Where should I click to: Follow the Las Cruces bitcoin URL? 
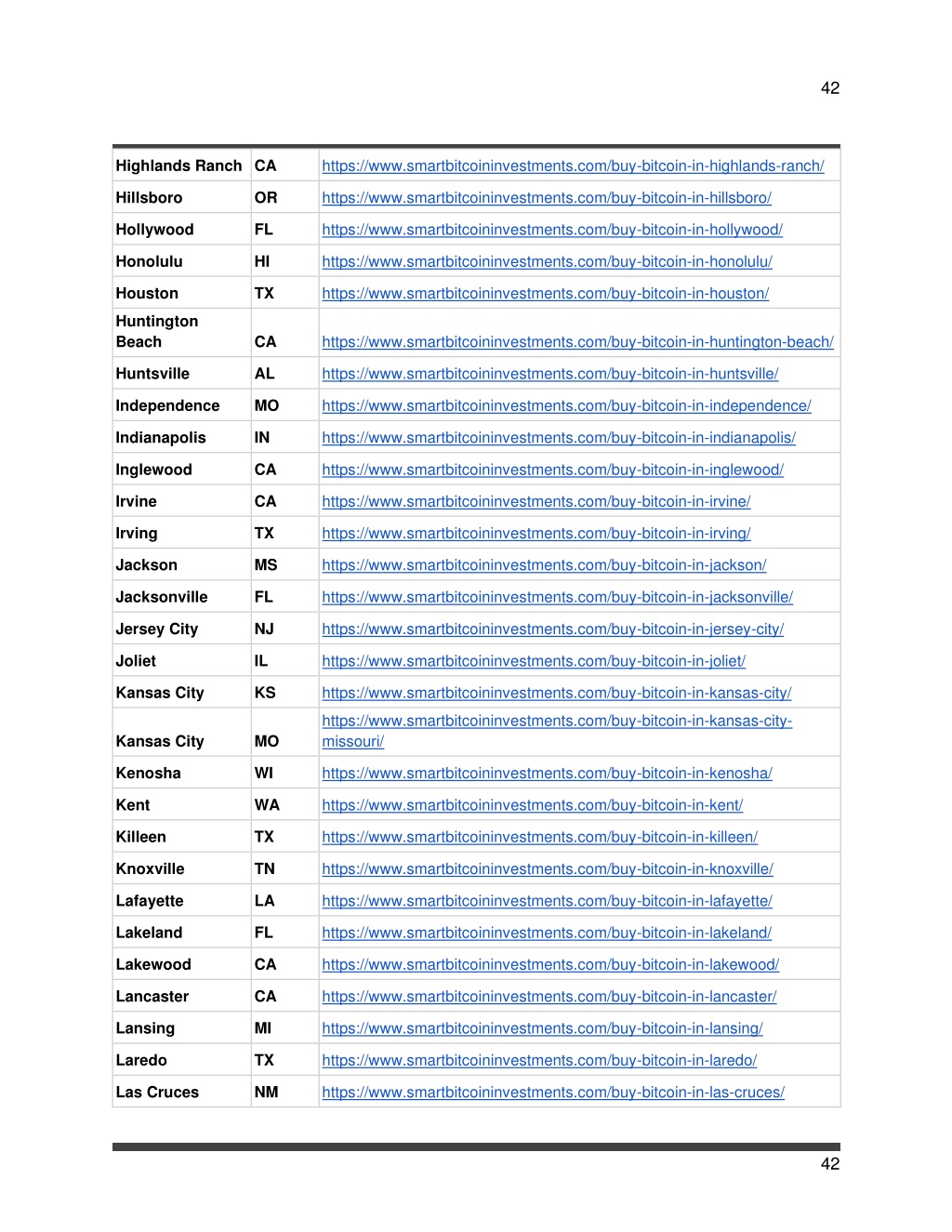click(x=553, y=1092)
